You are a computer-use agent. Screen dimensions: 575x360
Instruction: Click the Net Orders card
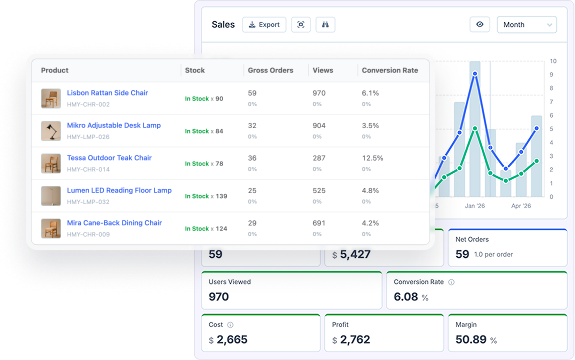coord(508,248)
